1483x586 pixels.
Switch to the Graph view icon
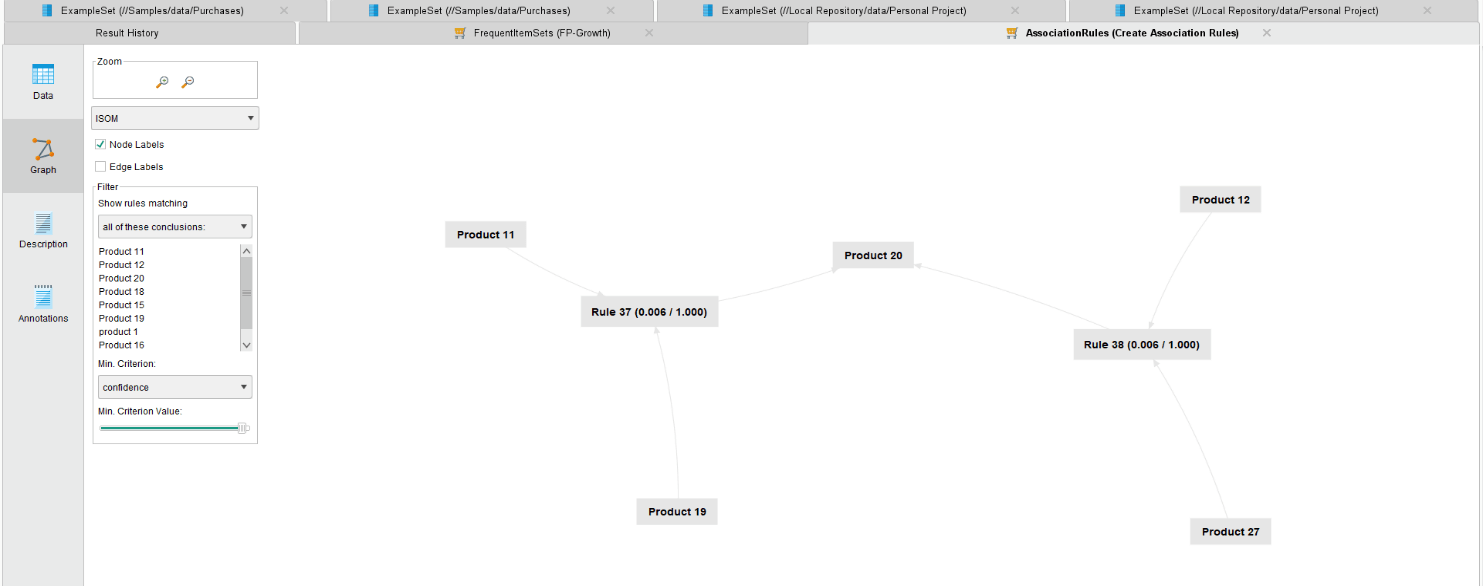[43, 156]
